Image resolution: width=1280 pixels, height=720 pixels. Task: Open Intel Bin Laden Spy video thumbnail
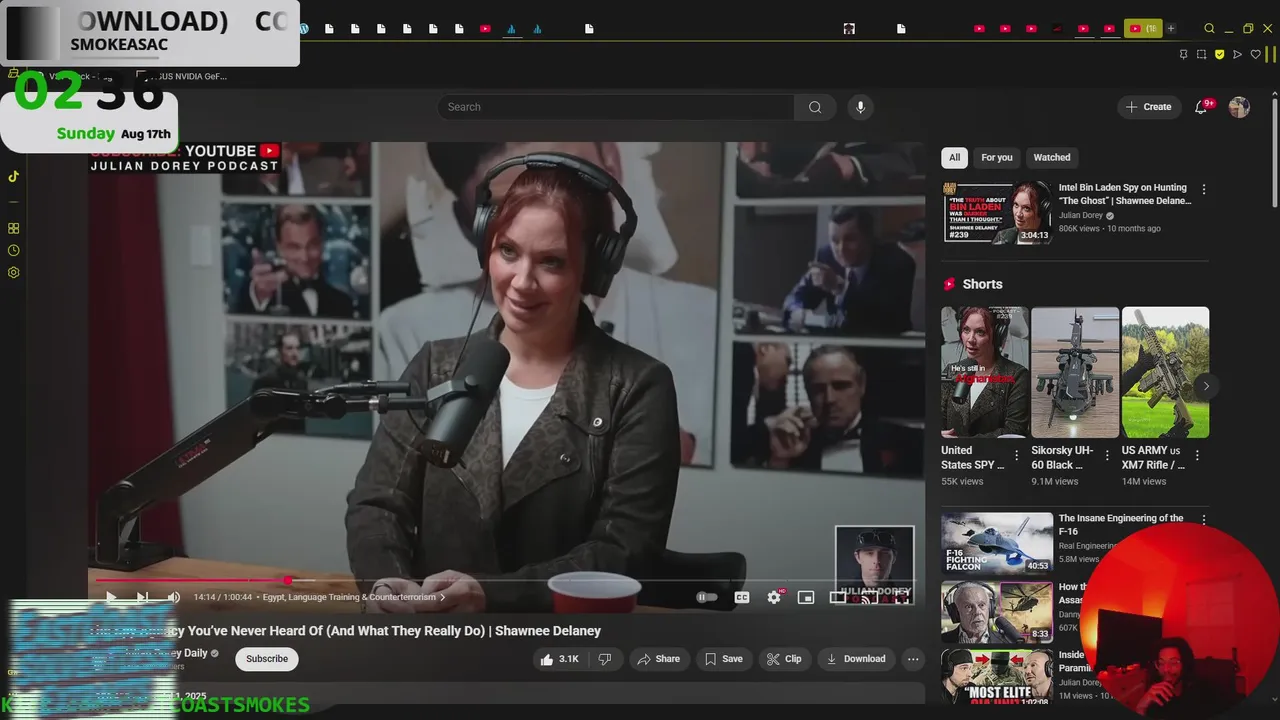(x=997, y=212)
